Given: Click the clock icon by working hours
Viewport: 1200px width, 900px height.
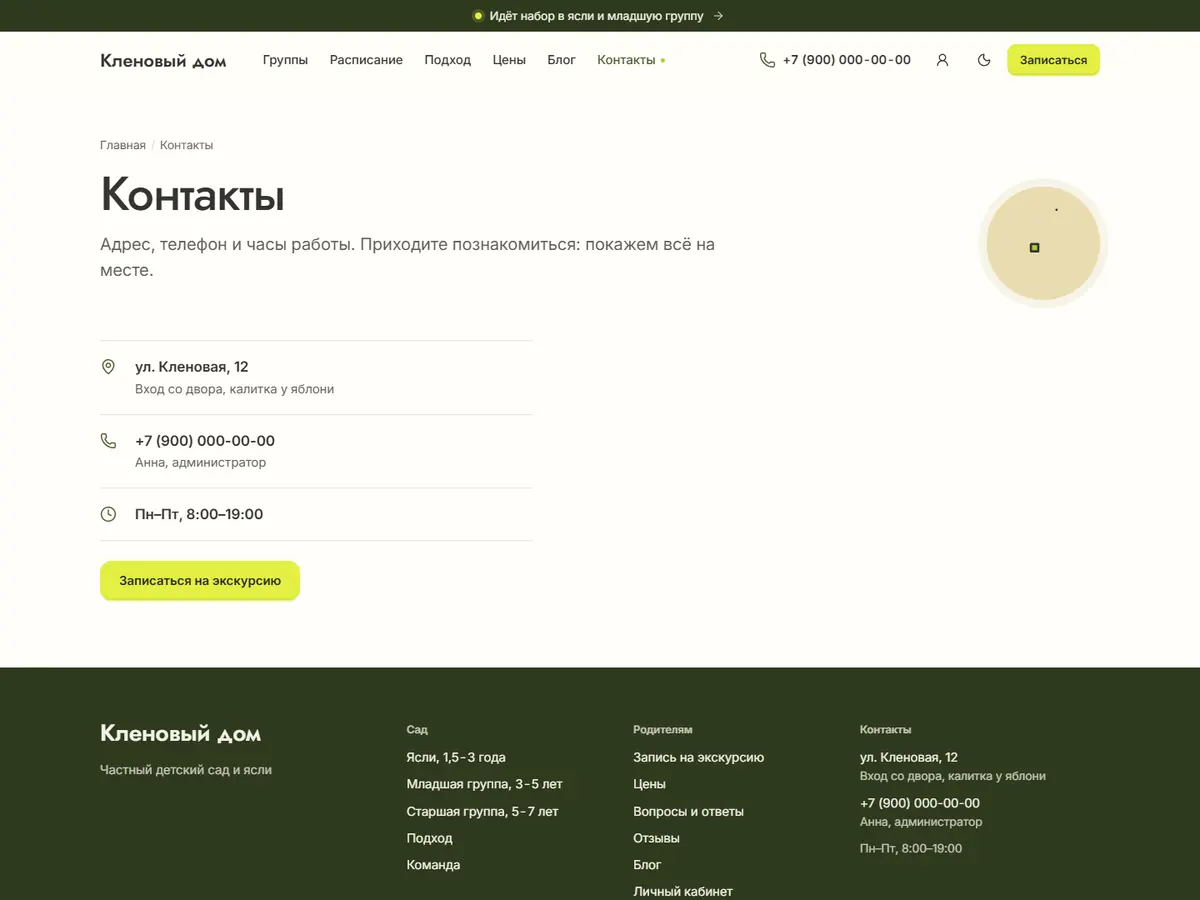Looking at the screenshot, I should click(x=108, y=514).
